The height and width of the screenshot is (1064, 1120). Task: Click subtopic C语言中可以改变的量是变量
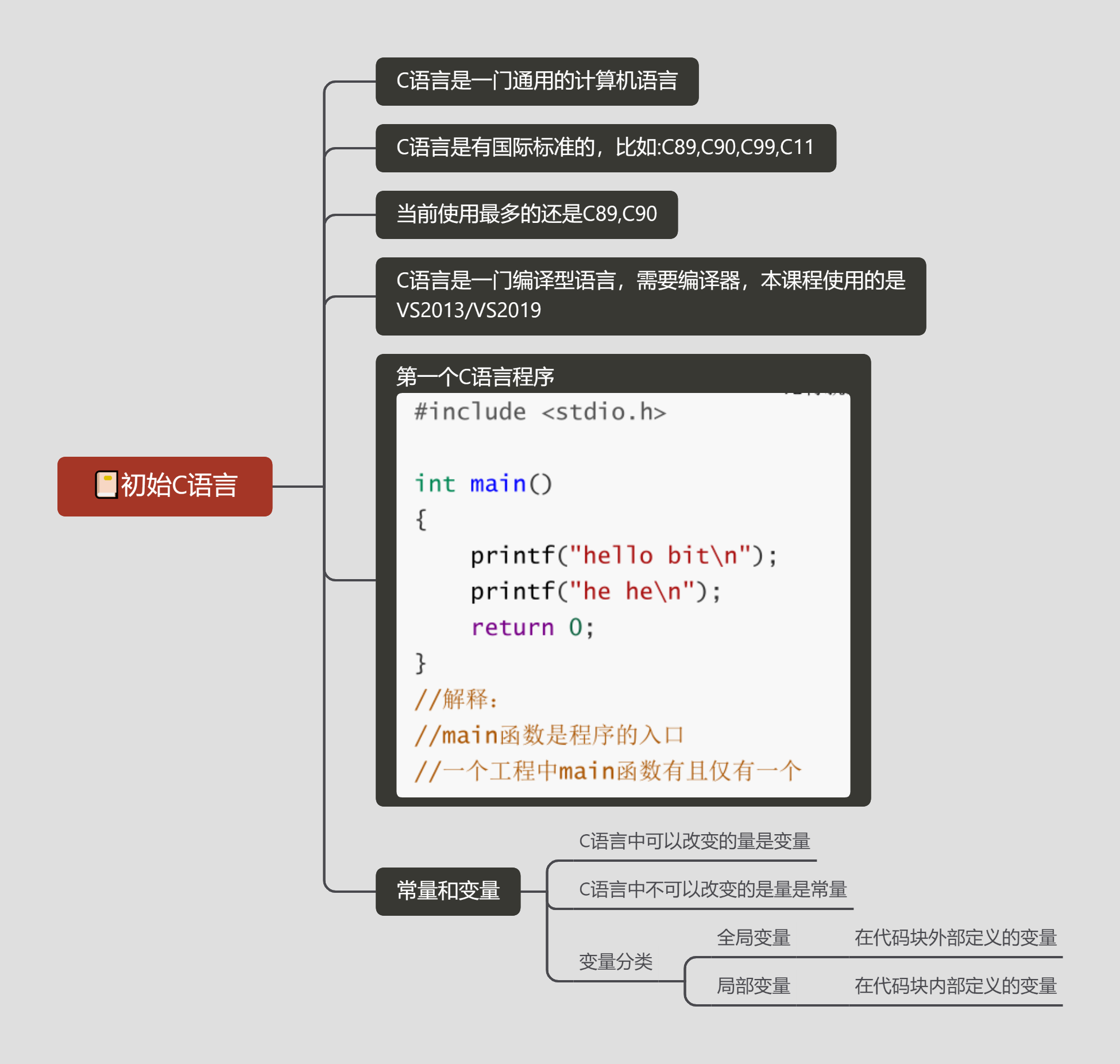pyautogui.click(x=694, y=842)
